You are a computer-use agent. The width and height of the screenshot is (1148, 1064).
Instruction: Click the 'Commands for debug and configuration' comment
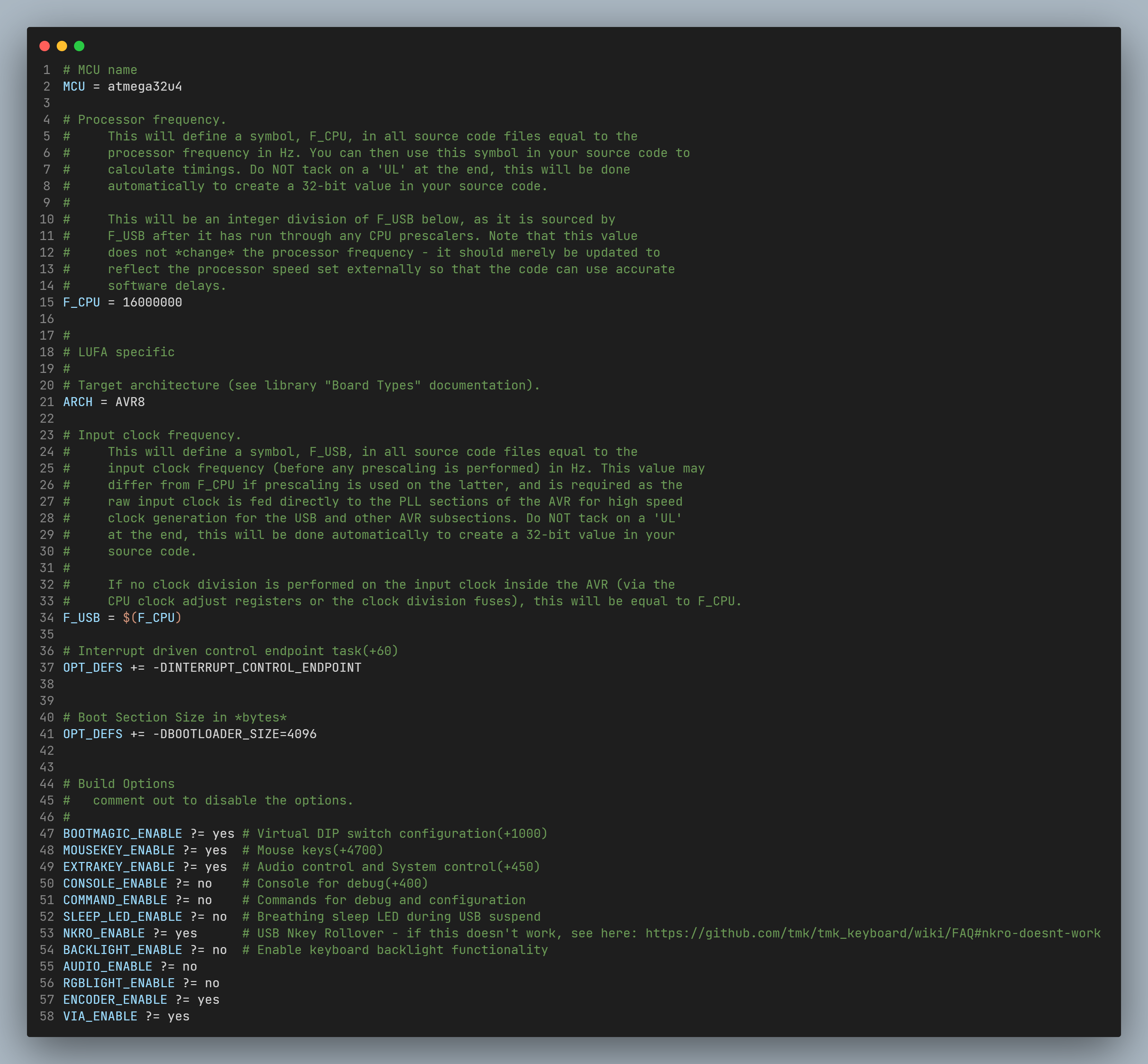[x=384, y=900]
